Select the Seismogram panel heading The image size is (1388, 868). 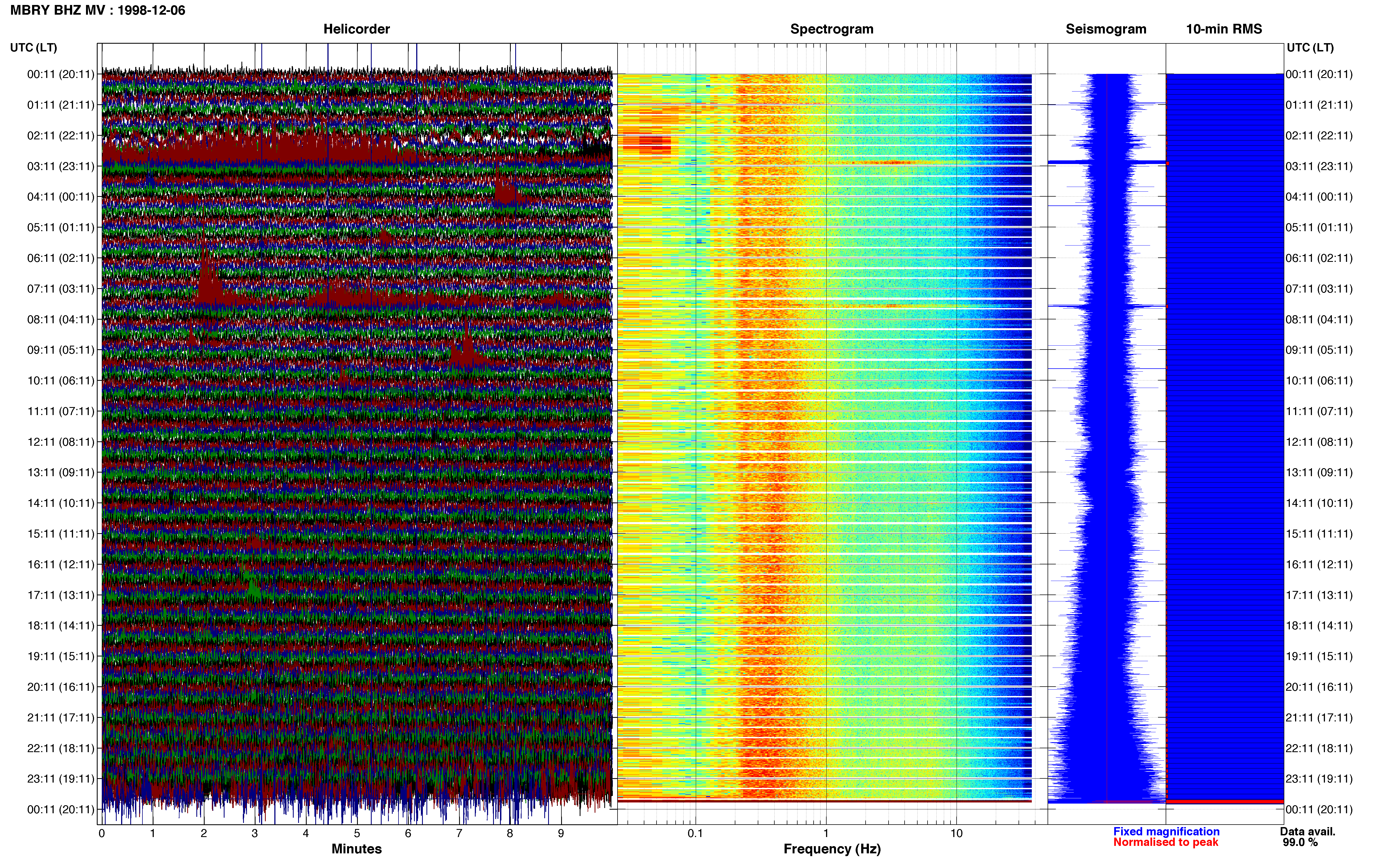pos(1106,29)
